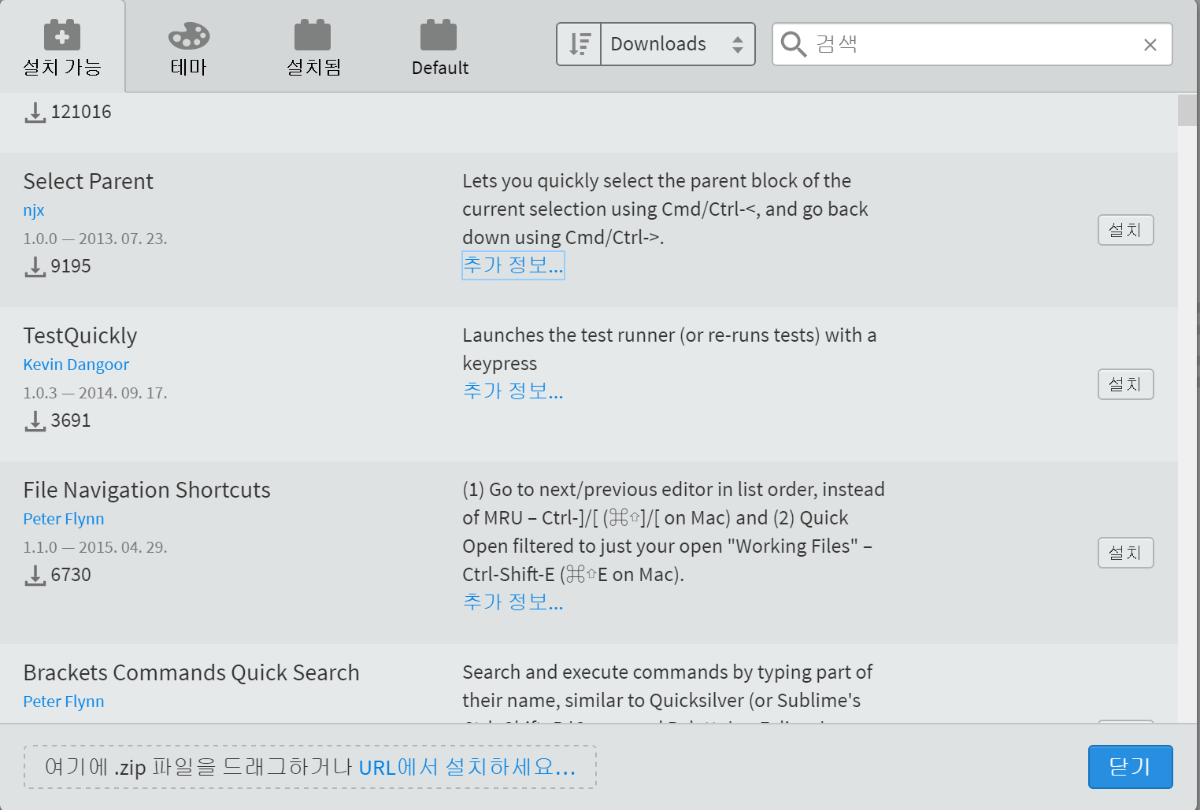The width and height of the screenshot is (1200, 810).
Task: Switch to the 테마 tab
Action: coord(188,47)
